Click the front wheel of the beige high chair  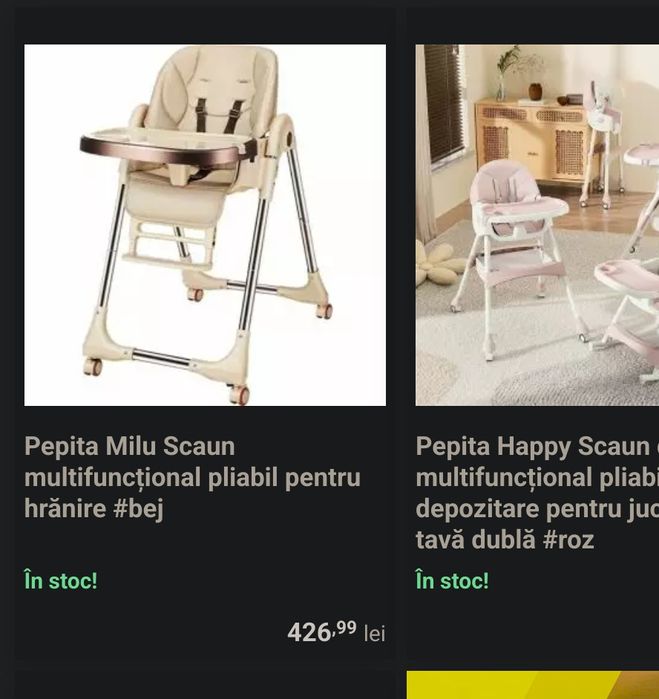click(239, 394)
